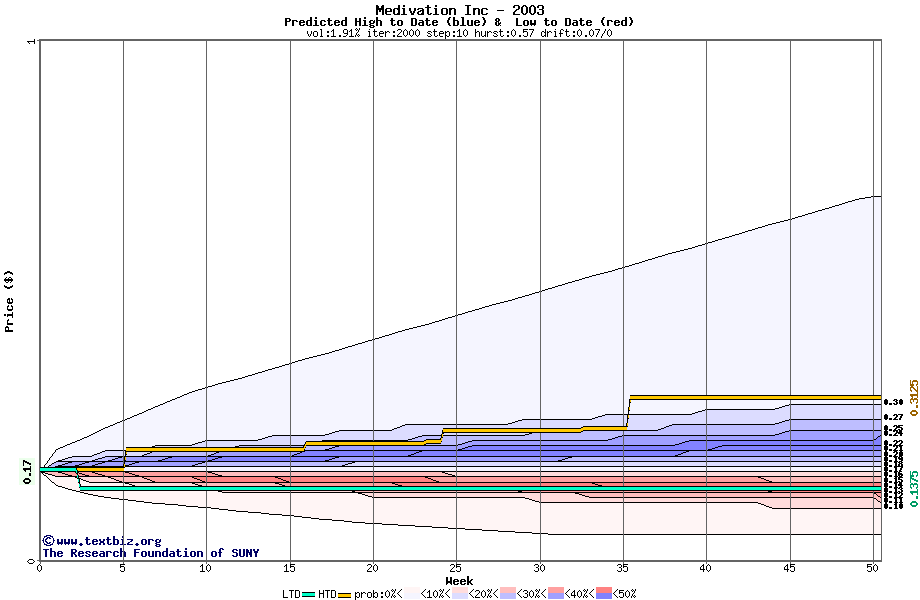
Task: Click the week 40 x-axis tick label
Action: (x=706, y=568)
